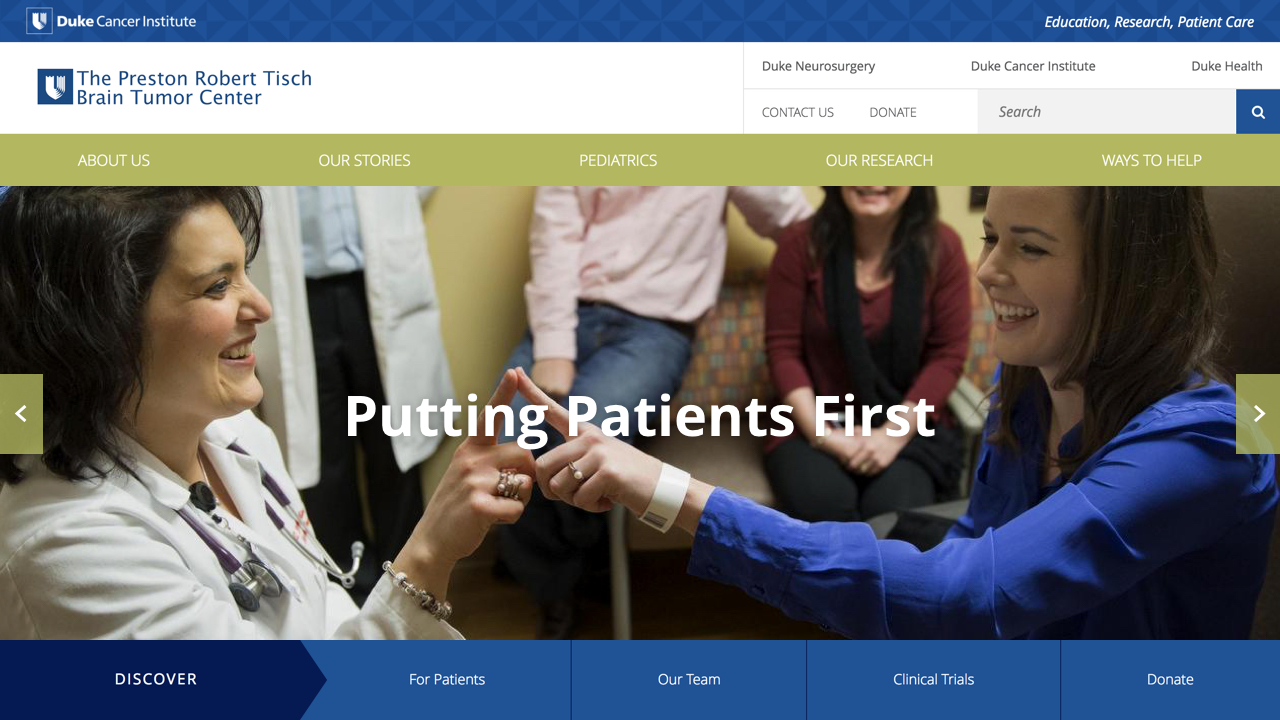This screenshot has width=1280, height=720.
Task: Advance to next slide arrow
Action: click(1258, 414)
